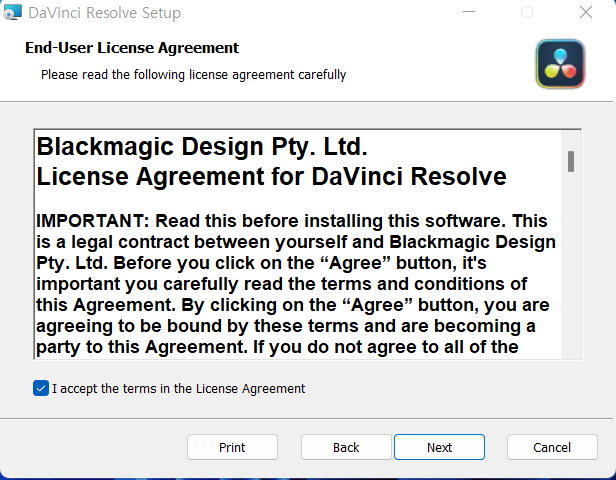This screenshot has height=480, width=616.
Task: Close the setup window
Action: click(x=586, y=12)
